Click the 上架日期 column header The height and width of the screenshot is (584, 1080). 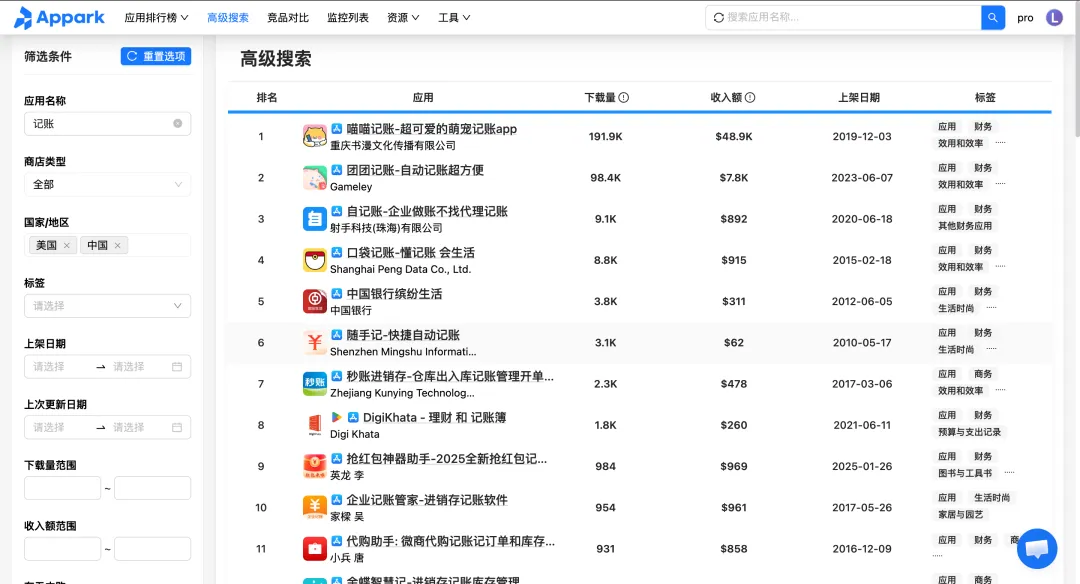pyautogui.click(x=858, y=98)
